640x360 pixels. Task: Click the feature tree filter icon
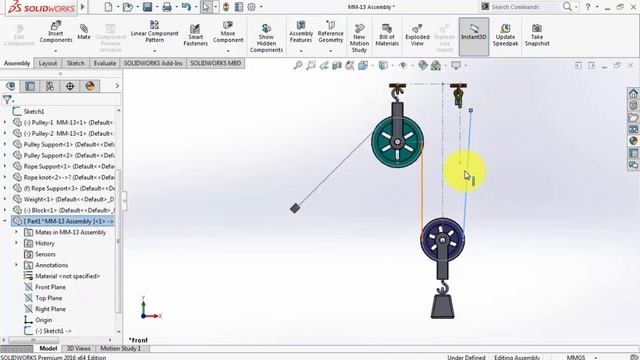7,100
